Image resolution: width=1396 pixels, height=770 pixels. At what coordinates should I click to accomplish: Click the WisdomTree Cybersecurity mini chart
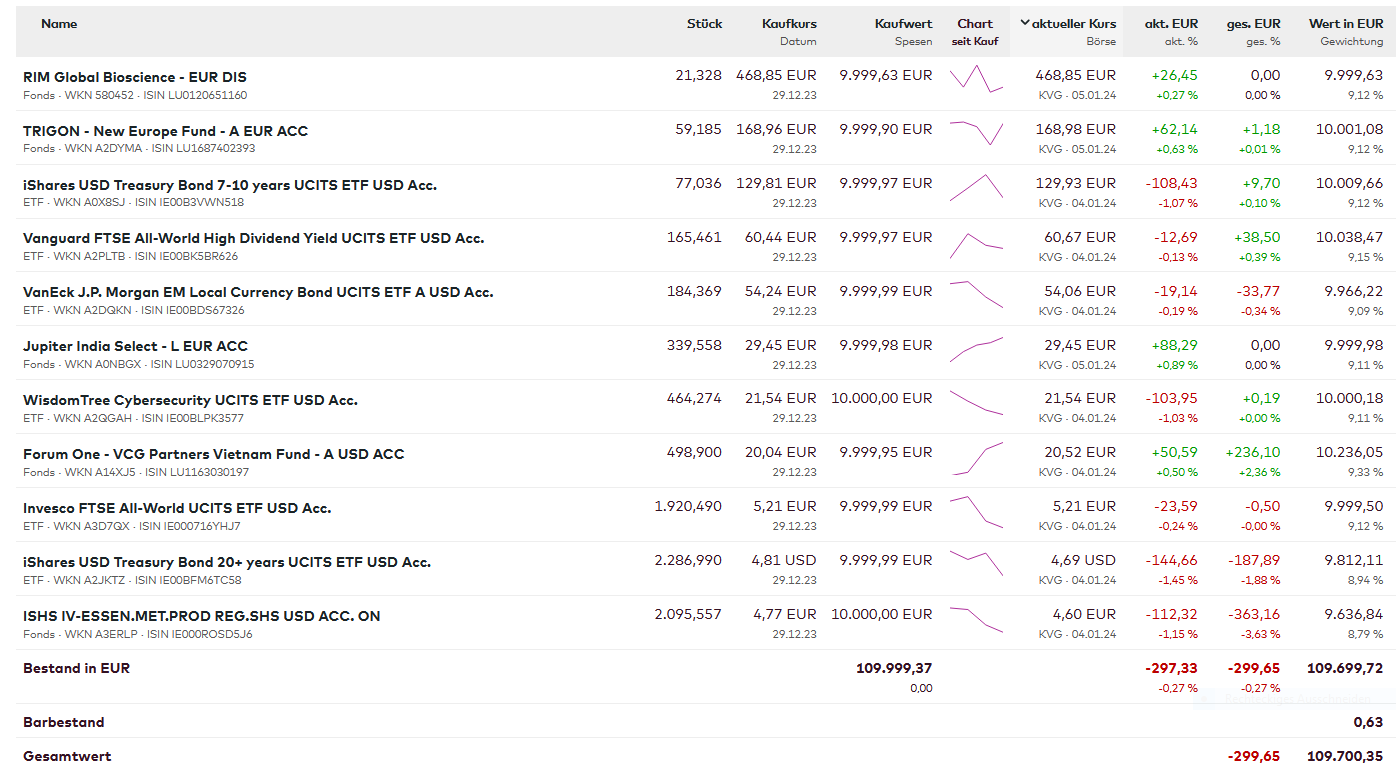click(976, 402)
